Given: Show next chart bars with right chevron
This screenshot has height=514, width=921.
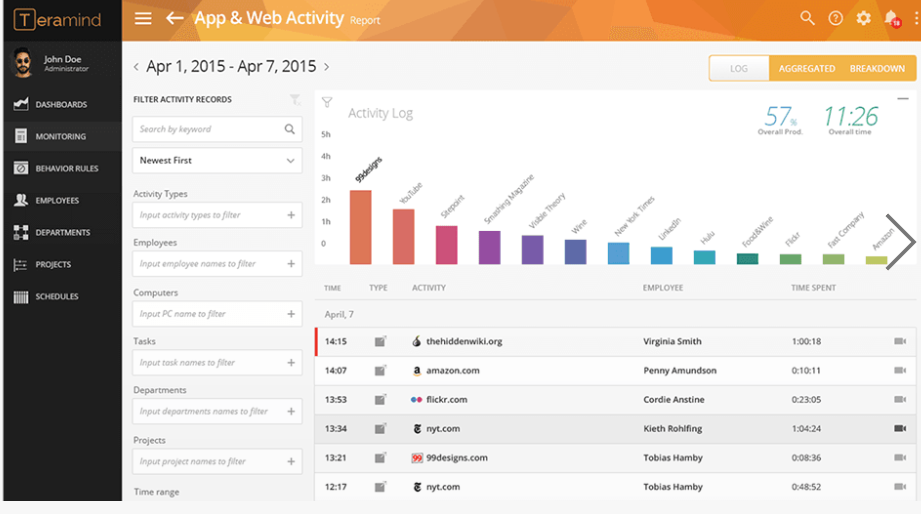Looking at the screenshot, I should 900,241.
